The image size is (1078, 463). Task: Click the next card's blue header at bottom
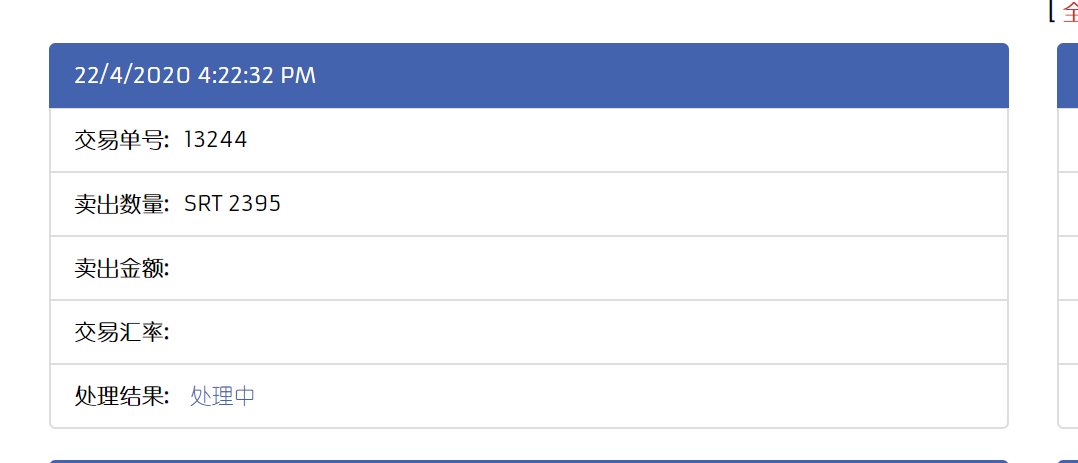click(528, 461)
